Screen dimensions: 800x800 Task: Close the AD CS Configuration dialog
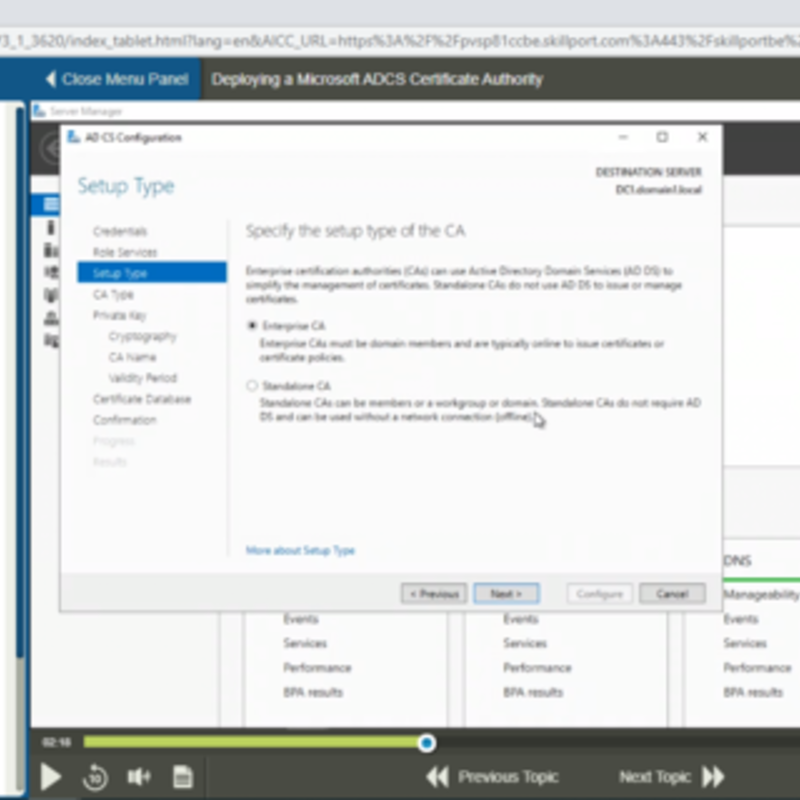pyautogui.click(x=703, y=137)
